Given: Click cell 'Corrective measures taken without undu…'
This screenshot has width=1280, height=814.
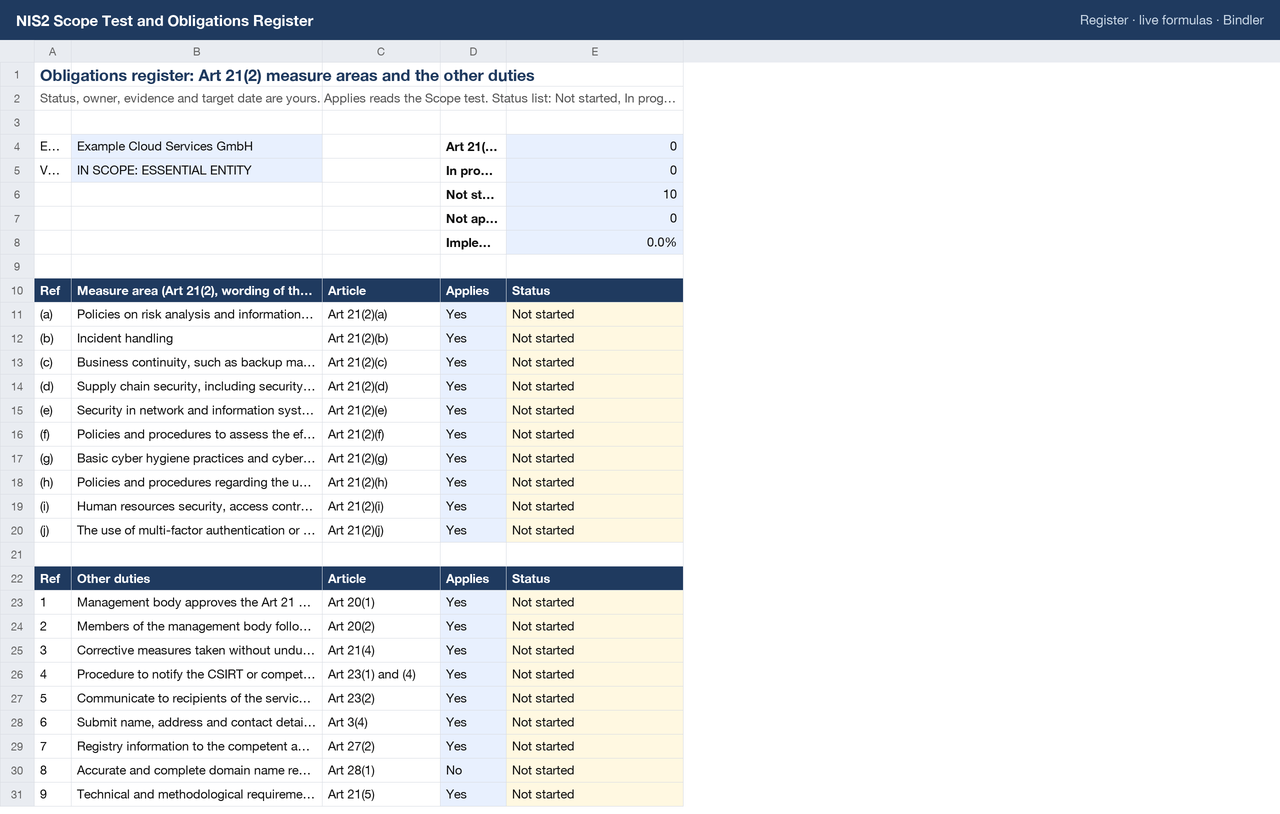Looking at the screenshot, I should point(196,651).
